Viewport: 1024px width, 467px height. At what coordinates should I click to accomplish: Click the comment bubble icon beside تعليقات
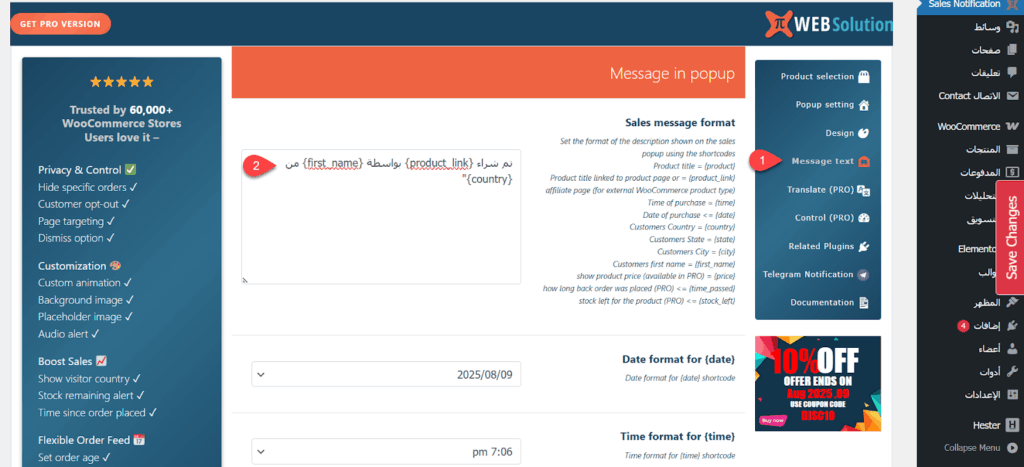click(1012, 72)
